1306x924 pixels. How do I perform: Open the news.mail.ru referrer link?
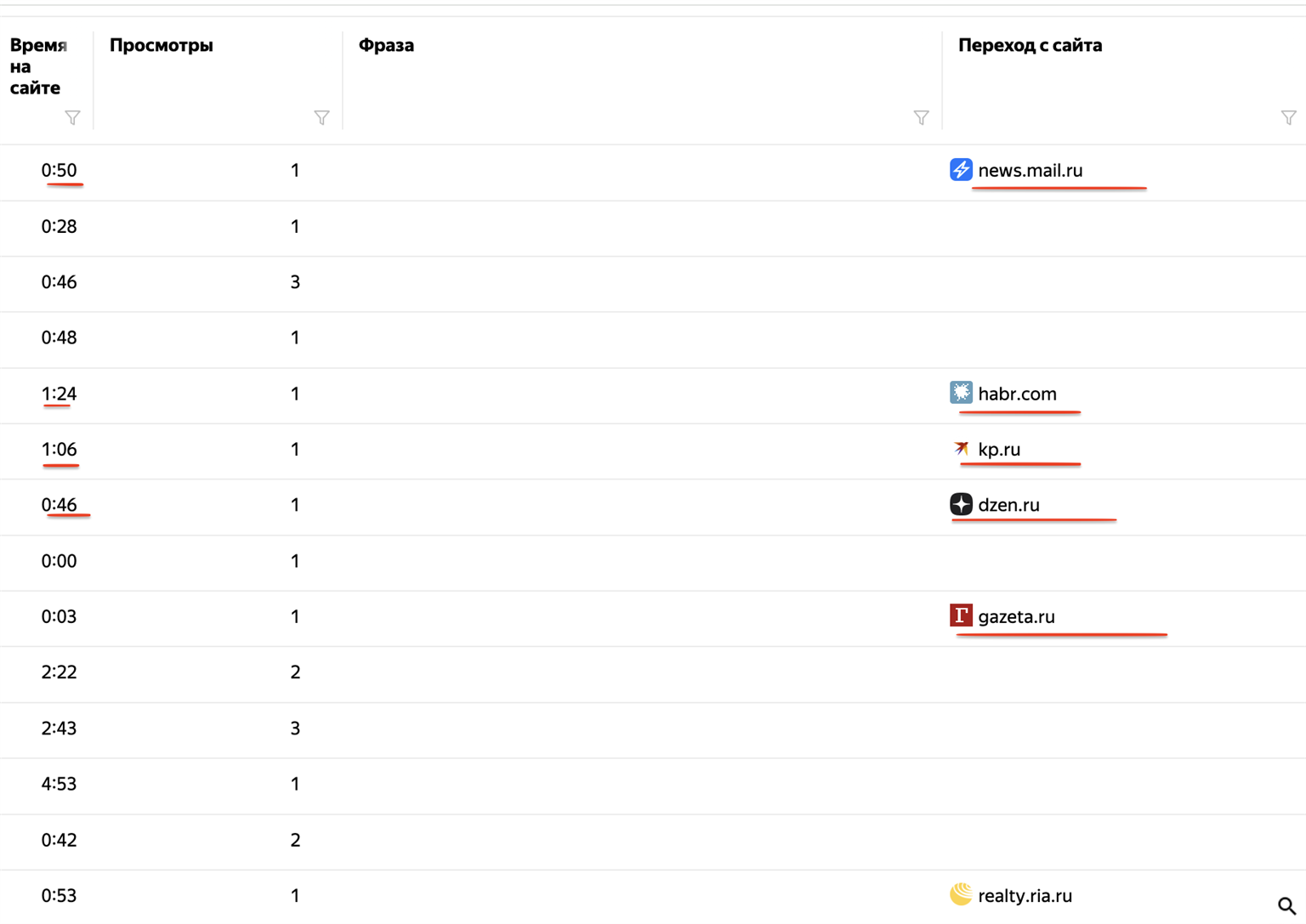[x=1030, y=170]
